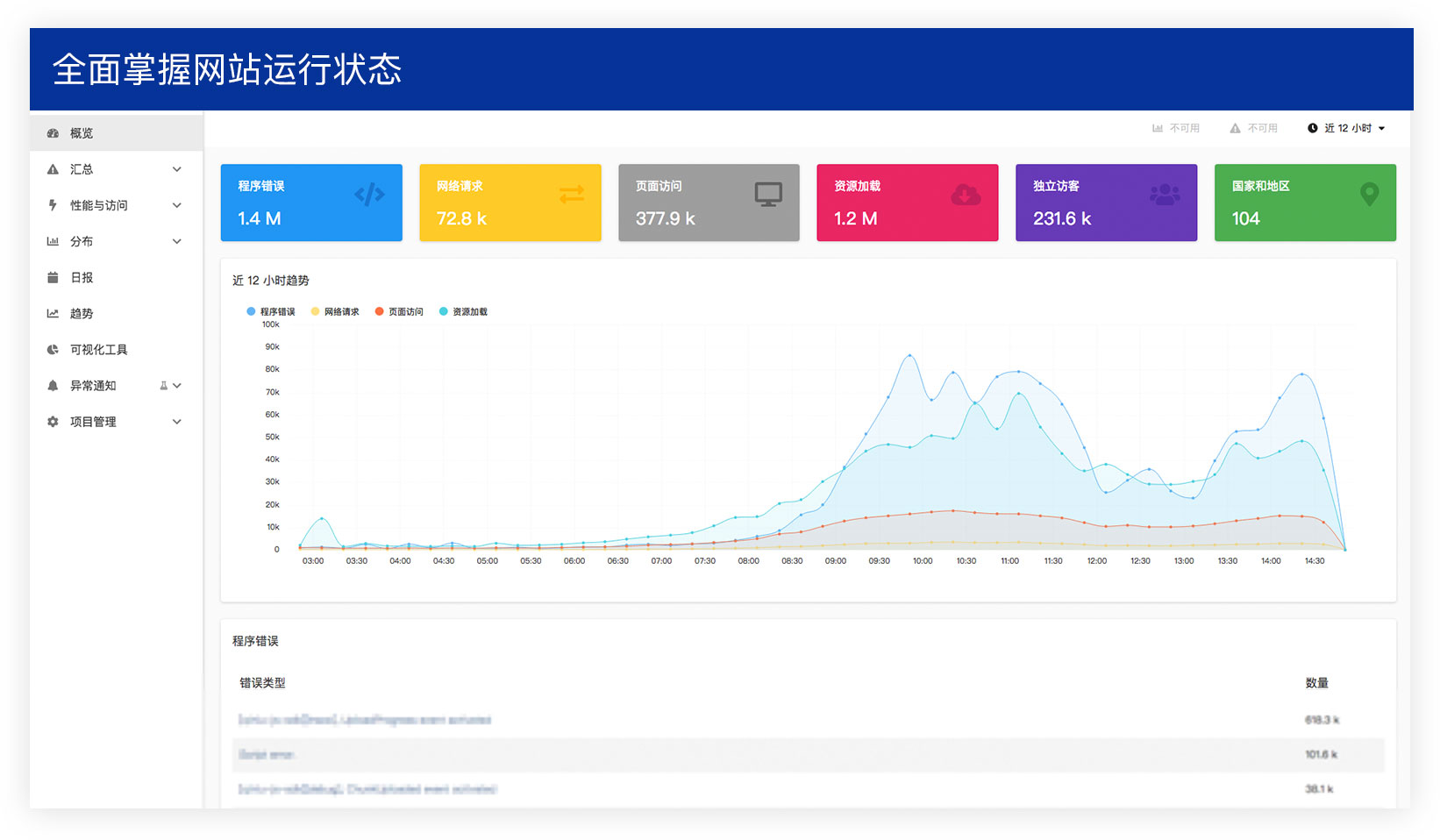Expand the 分布 sidebar chevron
The height and width of the screenshot is (840, 1440).
pyautogui.click(x=177, y=241)
